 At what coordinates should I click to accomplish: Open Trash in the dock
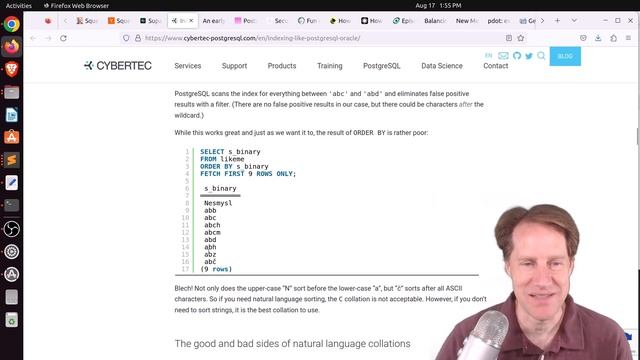pyautogui.click(x=11, y=320)
